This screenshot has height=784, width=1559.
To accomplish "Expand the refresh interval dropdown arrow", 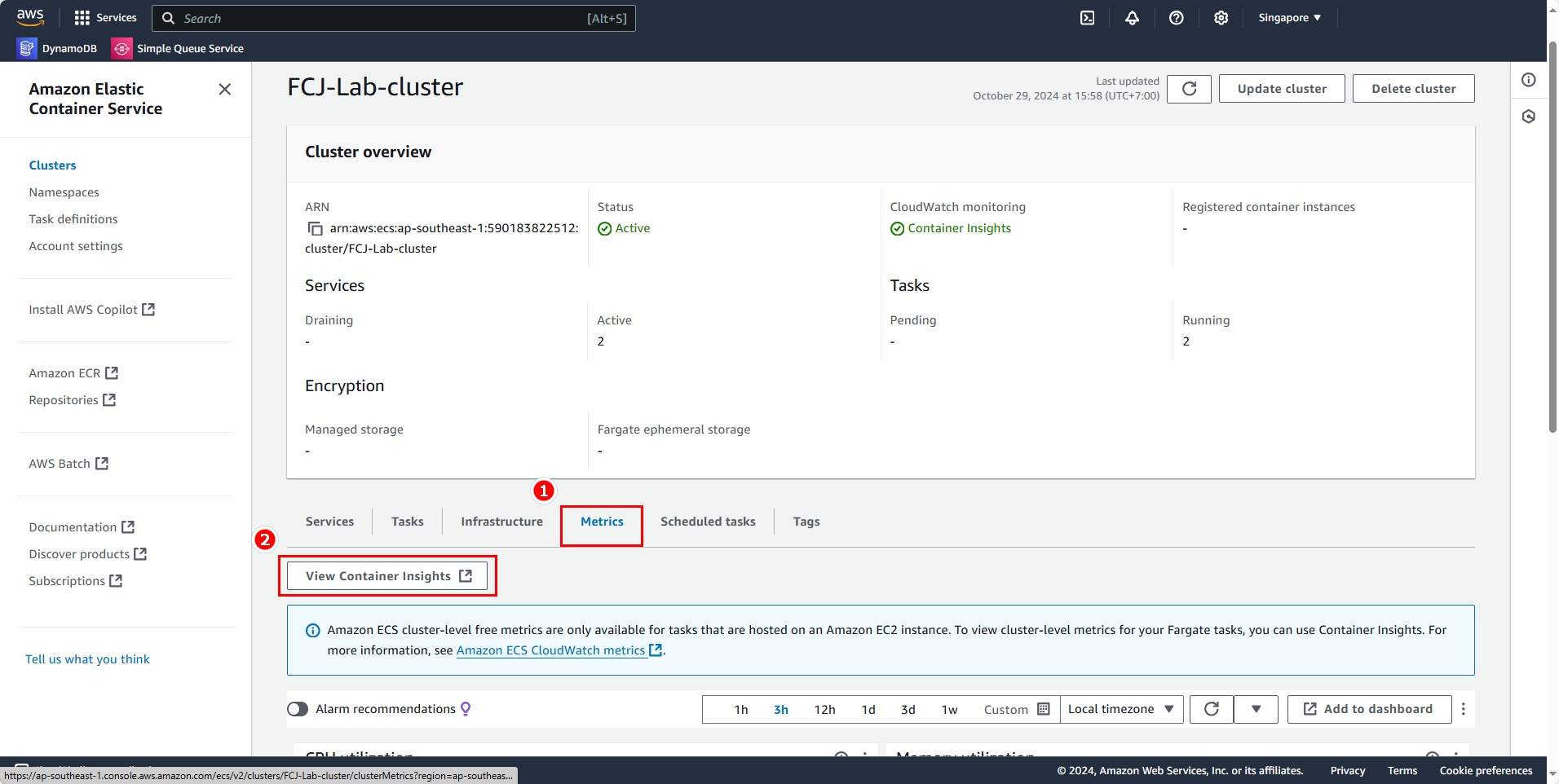I will (x=1256, y=709).
